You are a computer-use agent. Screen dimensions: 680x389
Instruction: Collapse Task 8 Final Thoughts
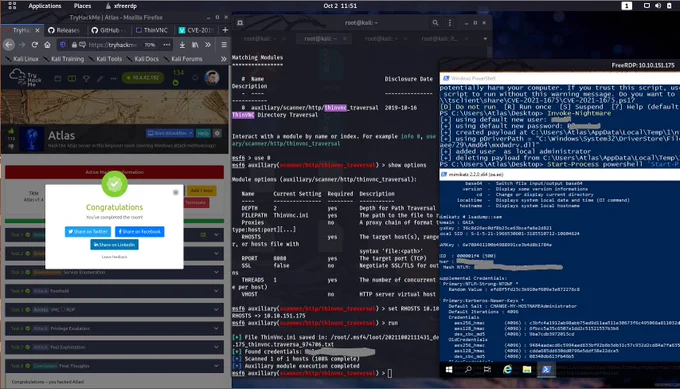pos(114,366)
